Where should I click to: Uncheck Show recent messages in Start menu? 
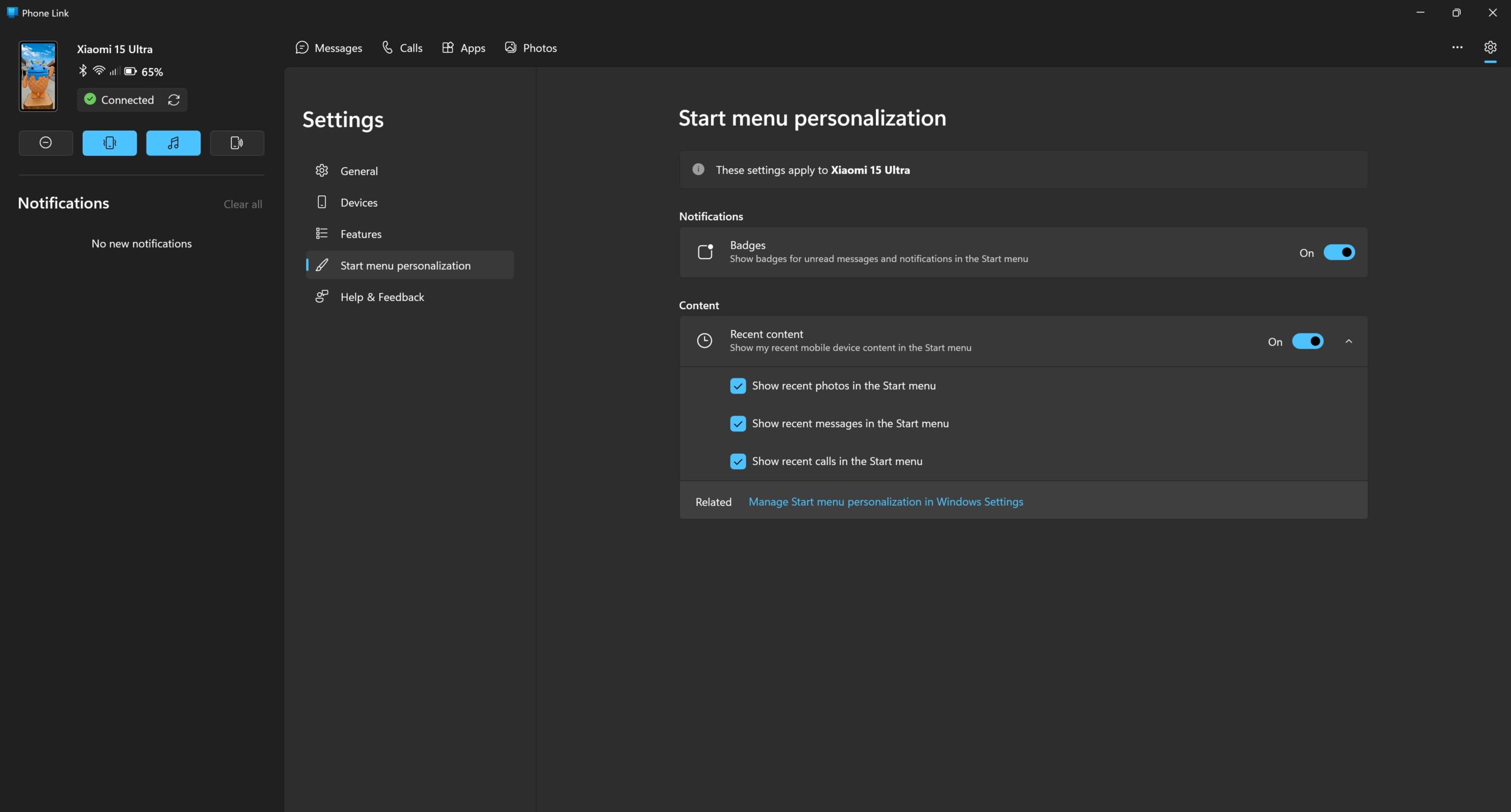point(738,424)
